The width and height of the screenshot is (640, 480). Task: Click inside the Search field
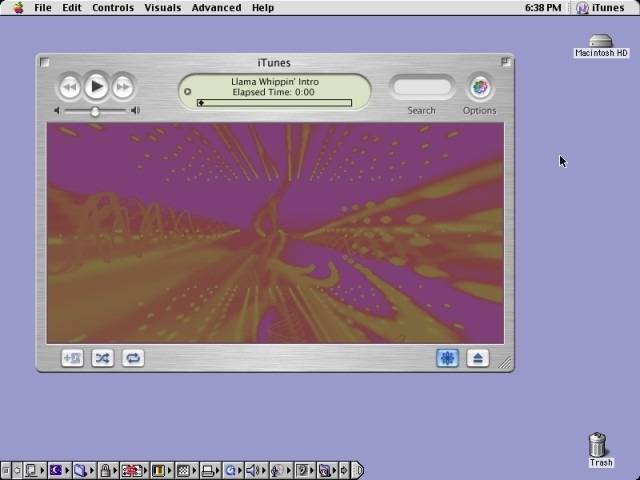pos(421,87)
